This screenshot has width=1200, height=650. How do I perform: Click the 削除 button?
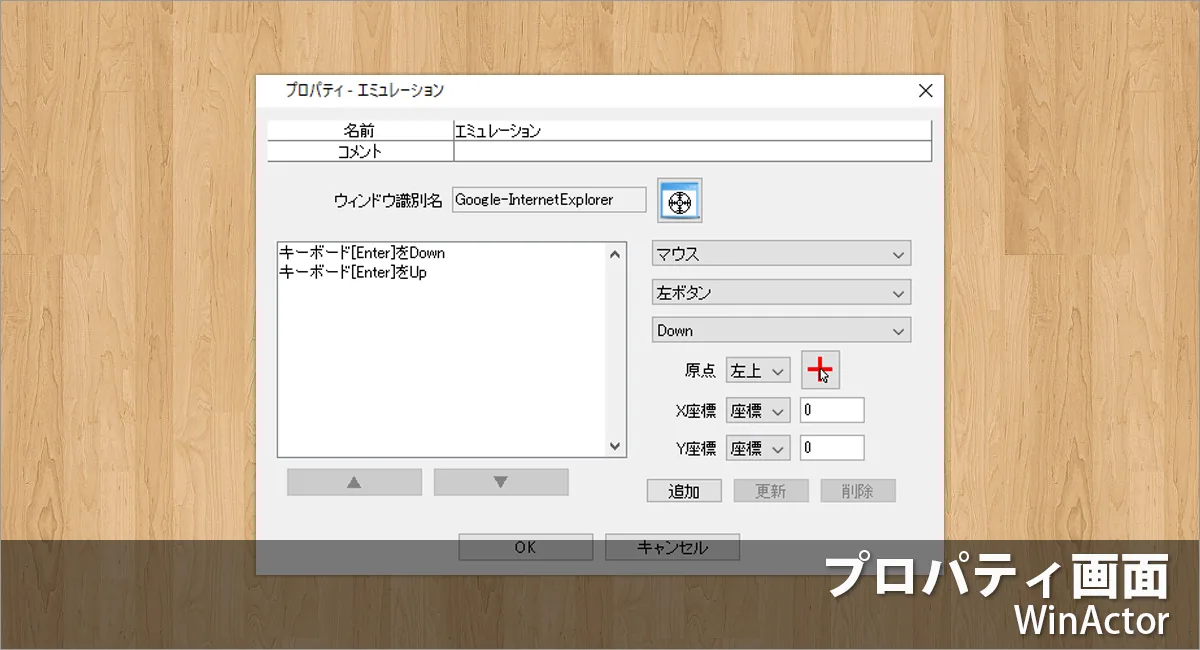coord(858,491)
